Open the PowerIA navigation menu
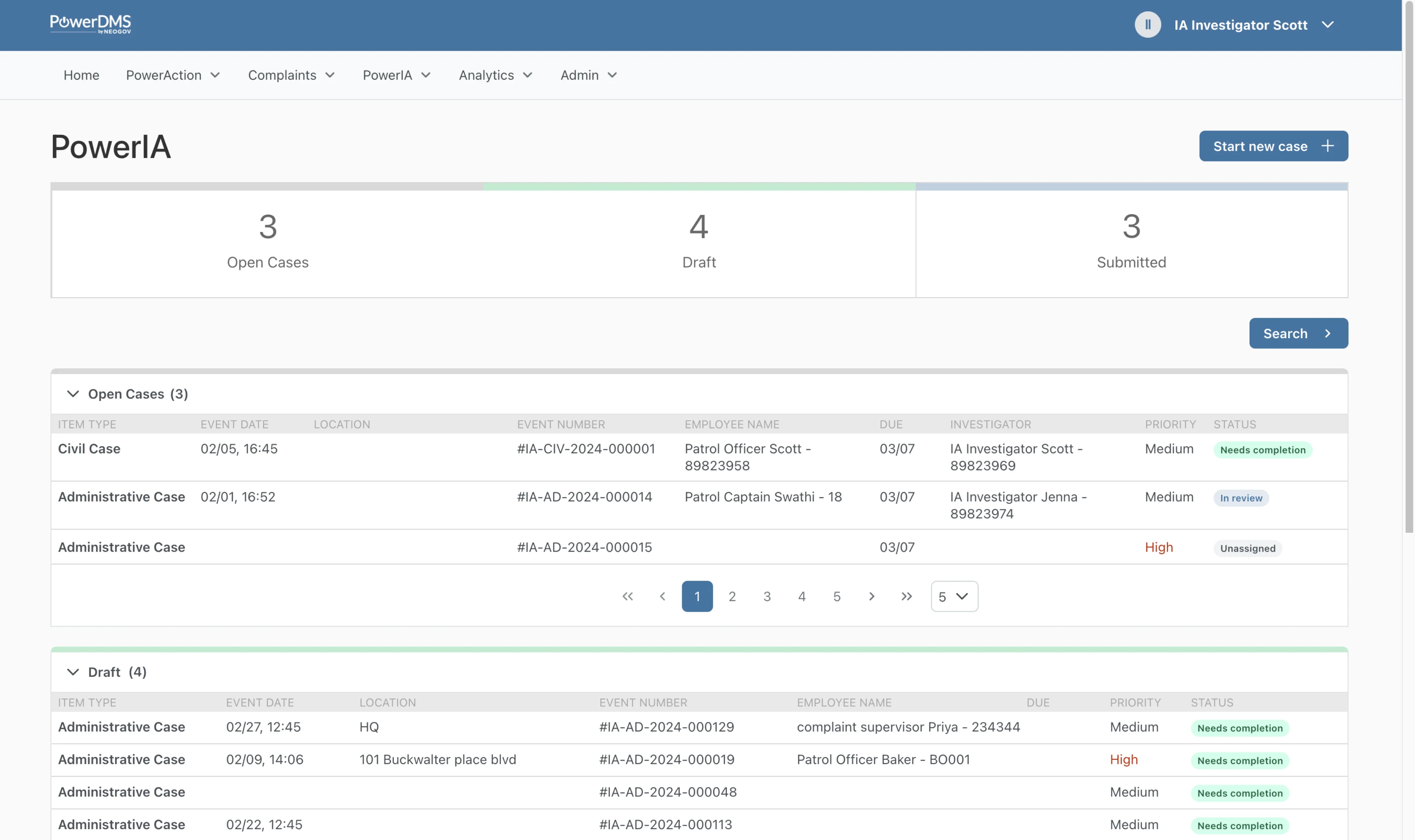1415x840 pixels. point(397,75)
